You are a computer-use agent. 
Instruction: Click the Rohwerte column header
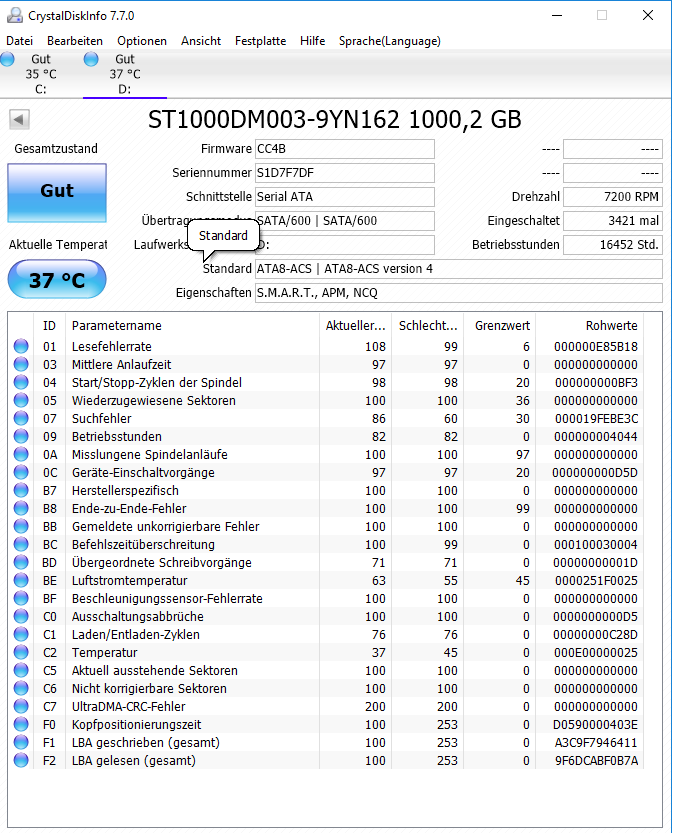click(590, 326)
